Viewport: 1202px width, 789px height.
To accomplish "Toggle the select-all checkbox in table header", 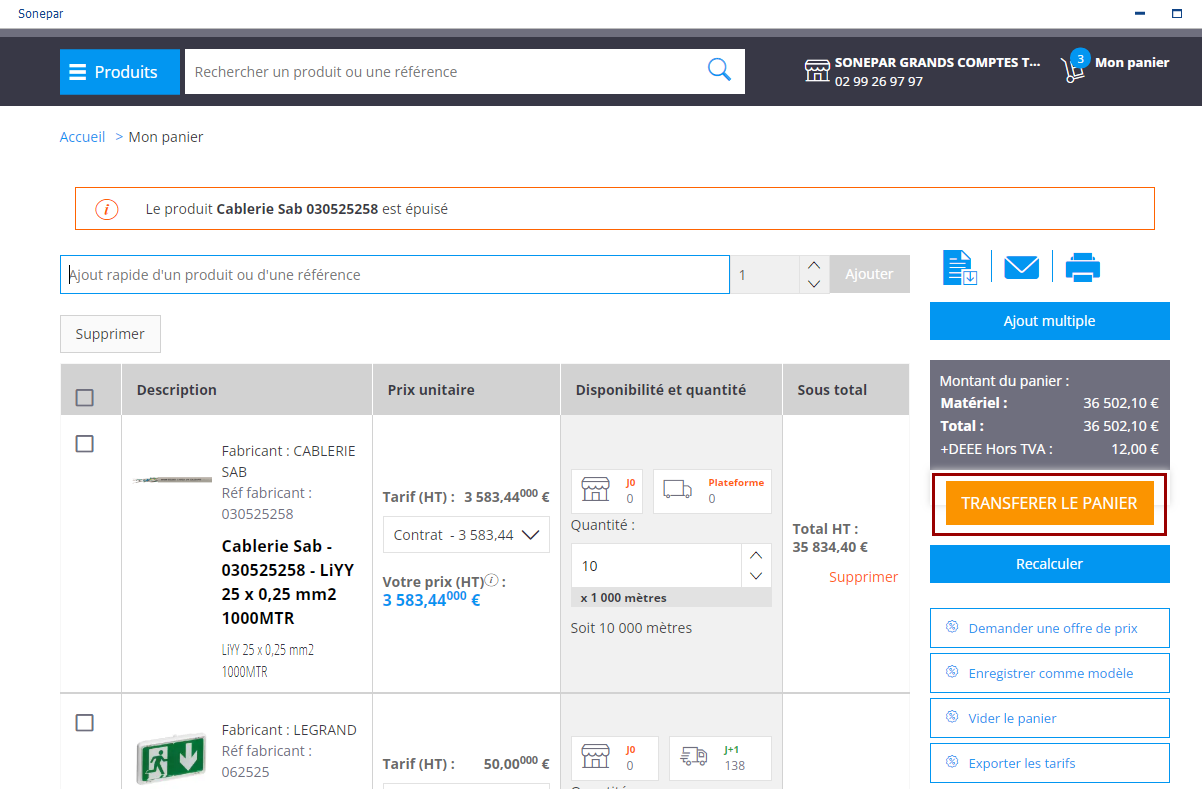I will pyautogui.click(x=85, y=398).
